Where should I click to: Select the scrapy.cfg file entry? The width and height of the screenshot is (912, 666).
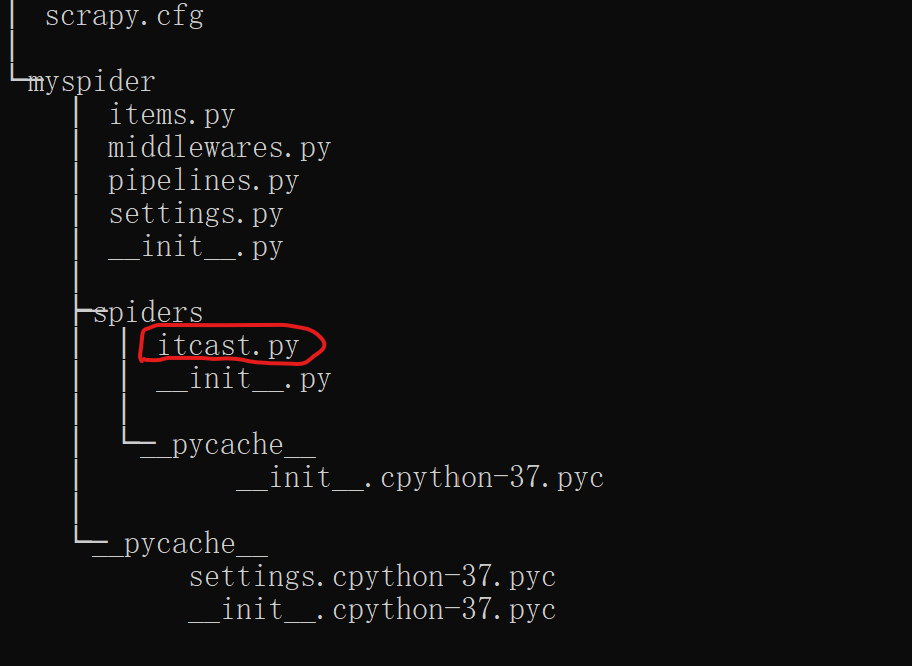[x=124, y=15]
